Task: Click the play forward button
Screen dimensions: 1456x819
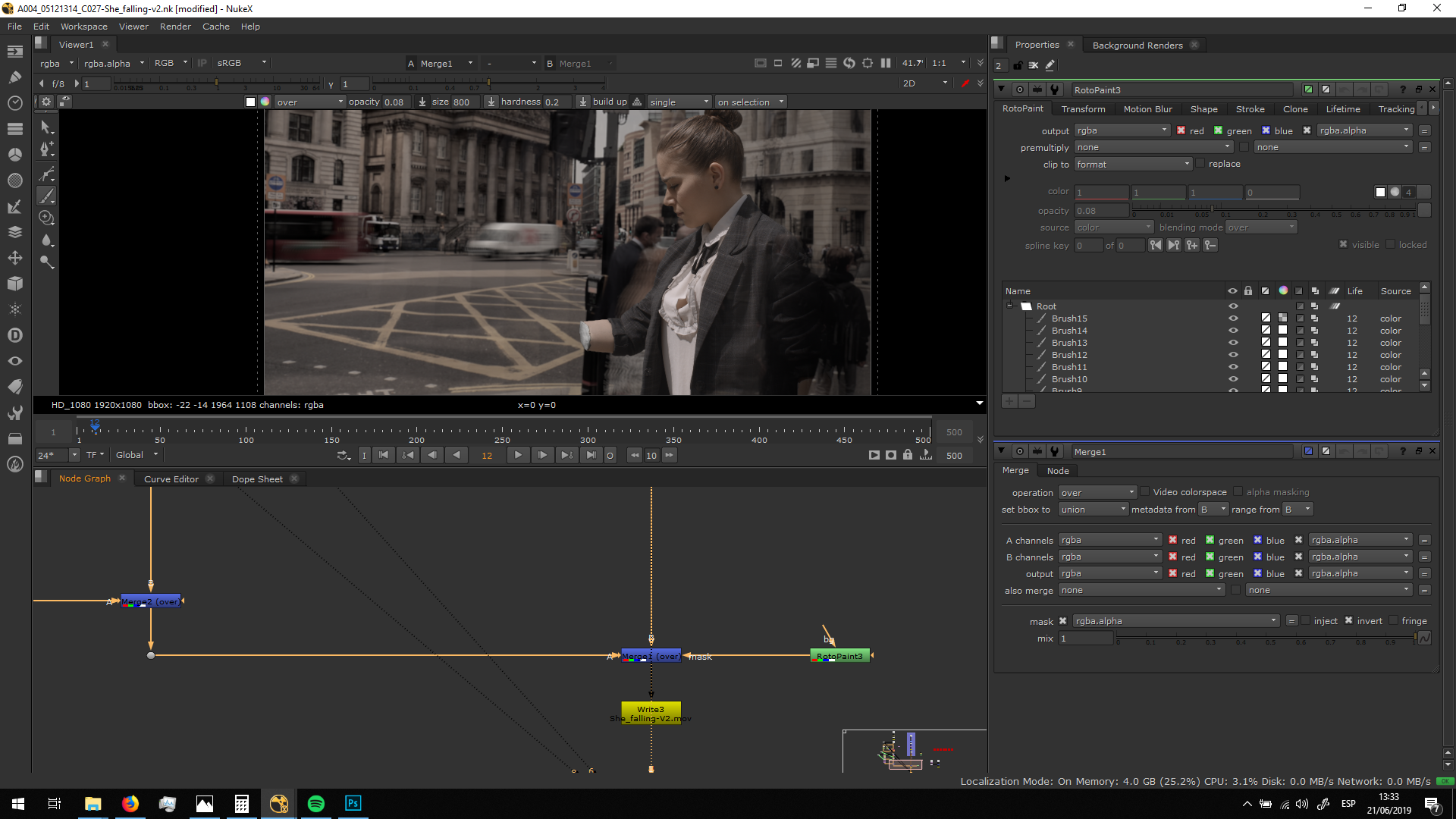Action: point(518,455)
